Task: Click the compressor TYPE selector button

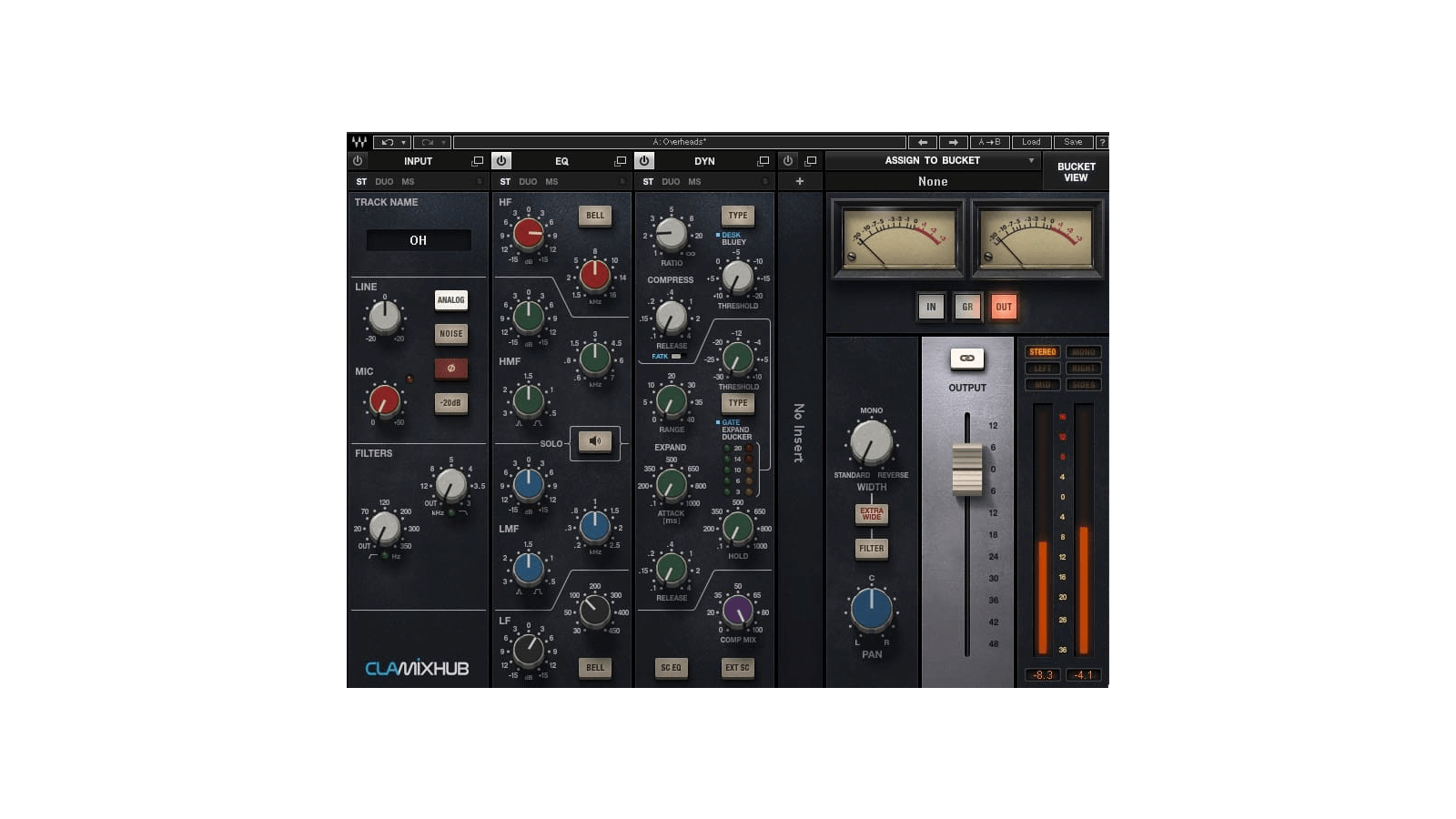Action: point(738,216)
